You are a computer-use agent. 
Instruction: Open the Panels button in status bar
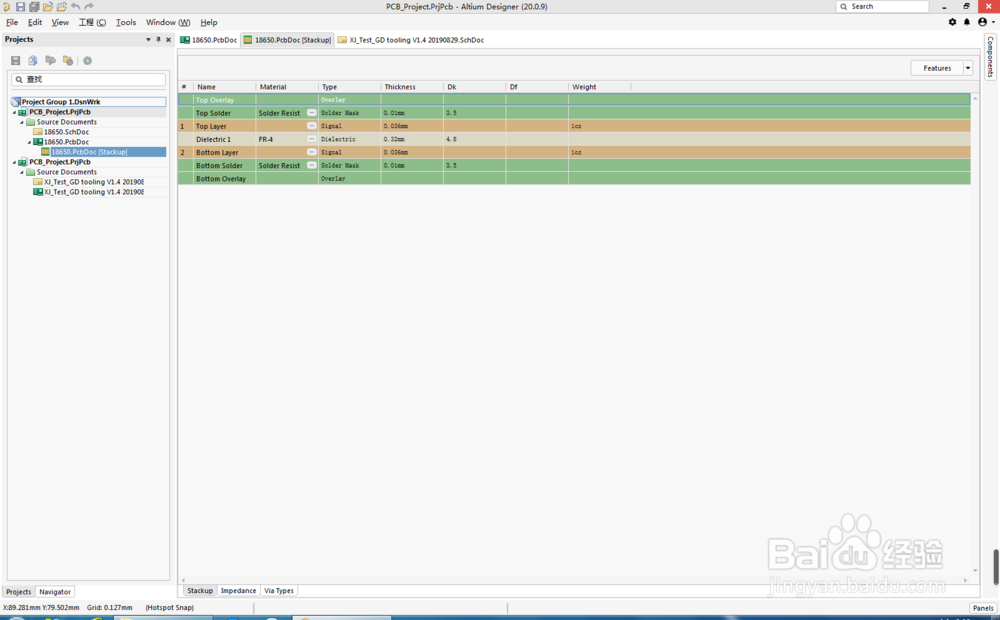pos(983,608)
